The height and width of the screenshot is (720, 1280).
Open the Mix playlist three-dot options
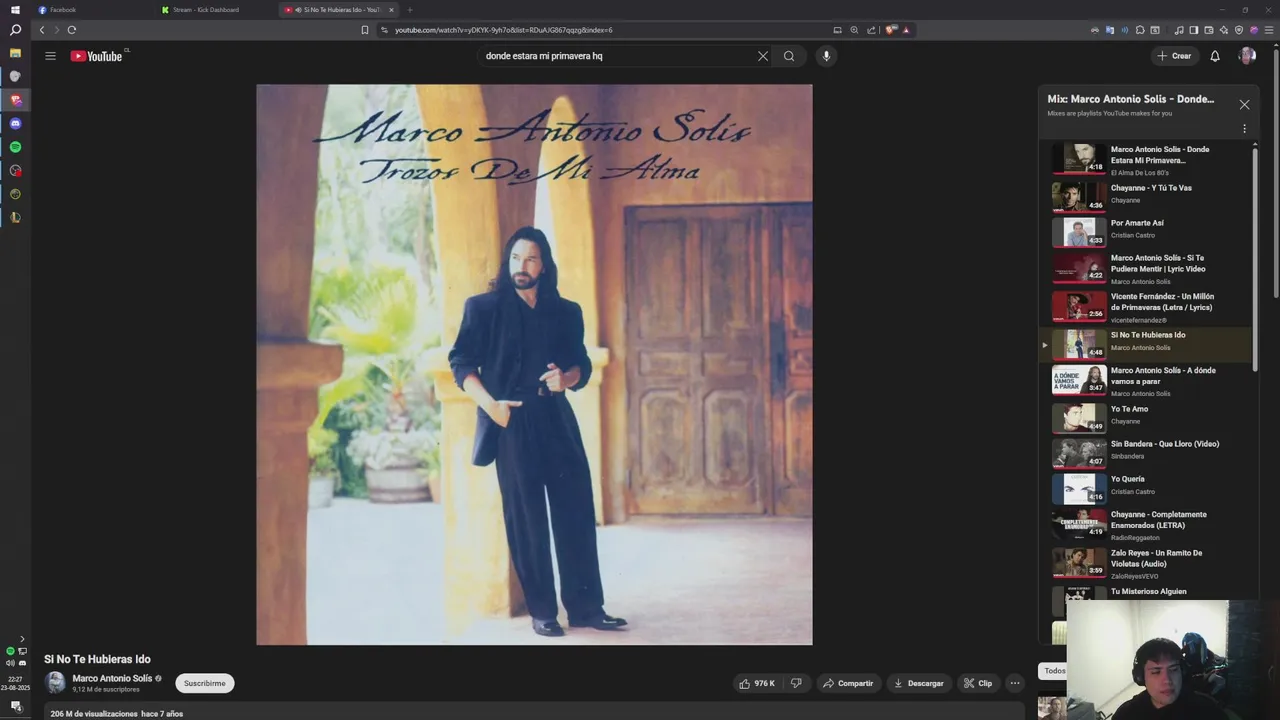[x=1244, y=128]
